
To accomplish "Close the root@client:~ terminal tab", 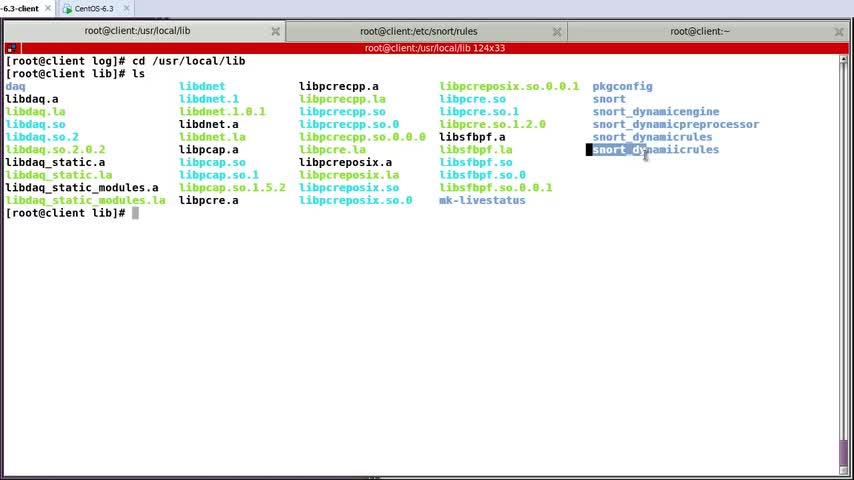I will (839, 32).
